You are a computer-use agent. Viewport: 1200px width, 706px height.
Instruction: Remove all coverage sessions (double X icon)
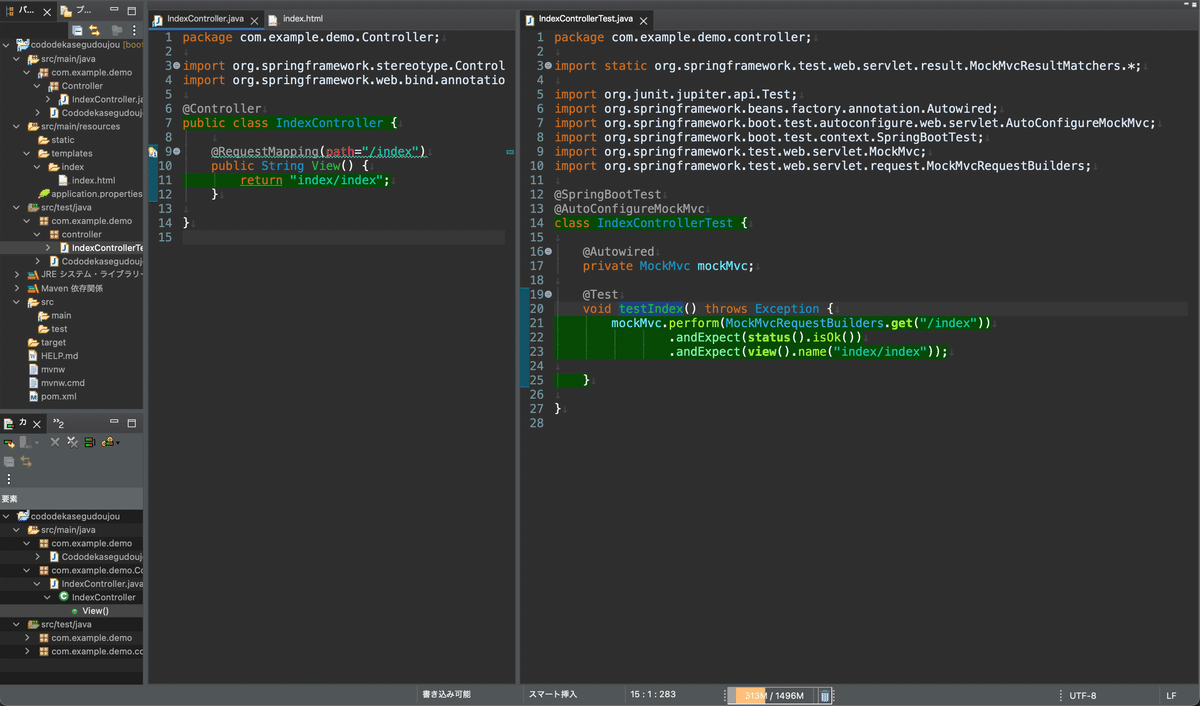tap(73, 442)
